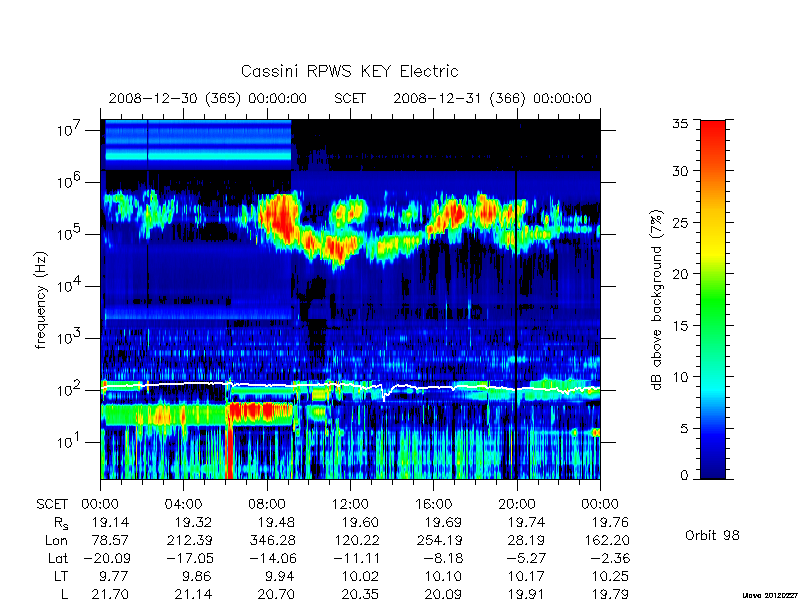Click the colorbar tick label '35'
This screenshot has height=600, width=800.
(x=680, y=124)
